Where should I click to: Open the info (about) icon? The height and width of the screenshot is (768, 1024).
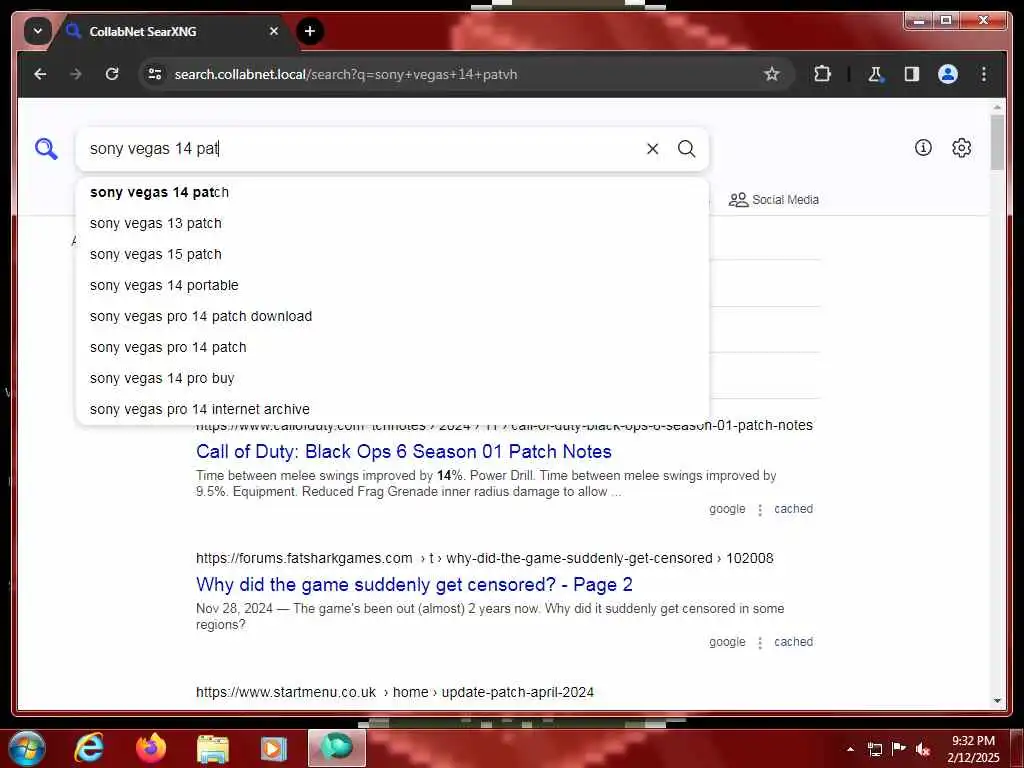click(923, 148)
